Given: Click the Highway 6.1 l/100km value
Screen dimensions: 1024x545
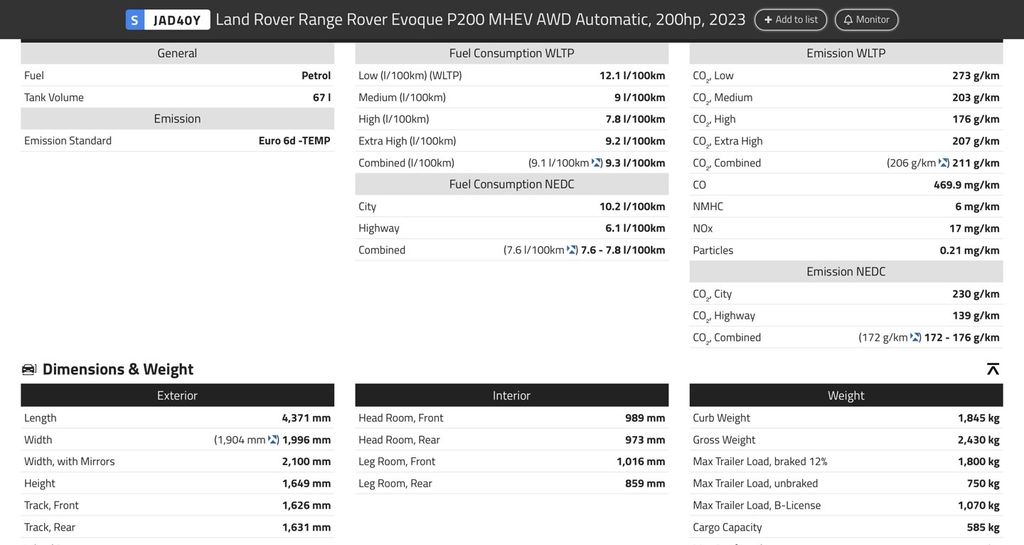Looking at the screenshot, I should point(635,228).
